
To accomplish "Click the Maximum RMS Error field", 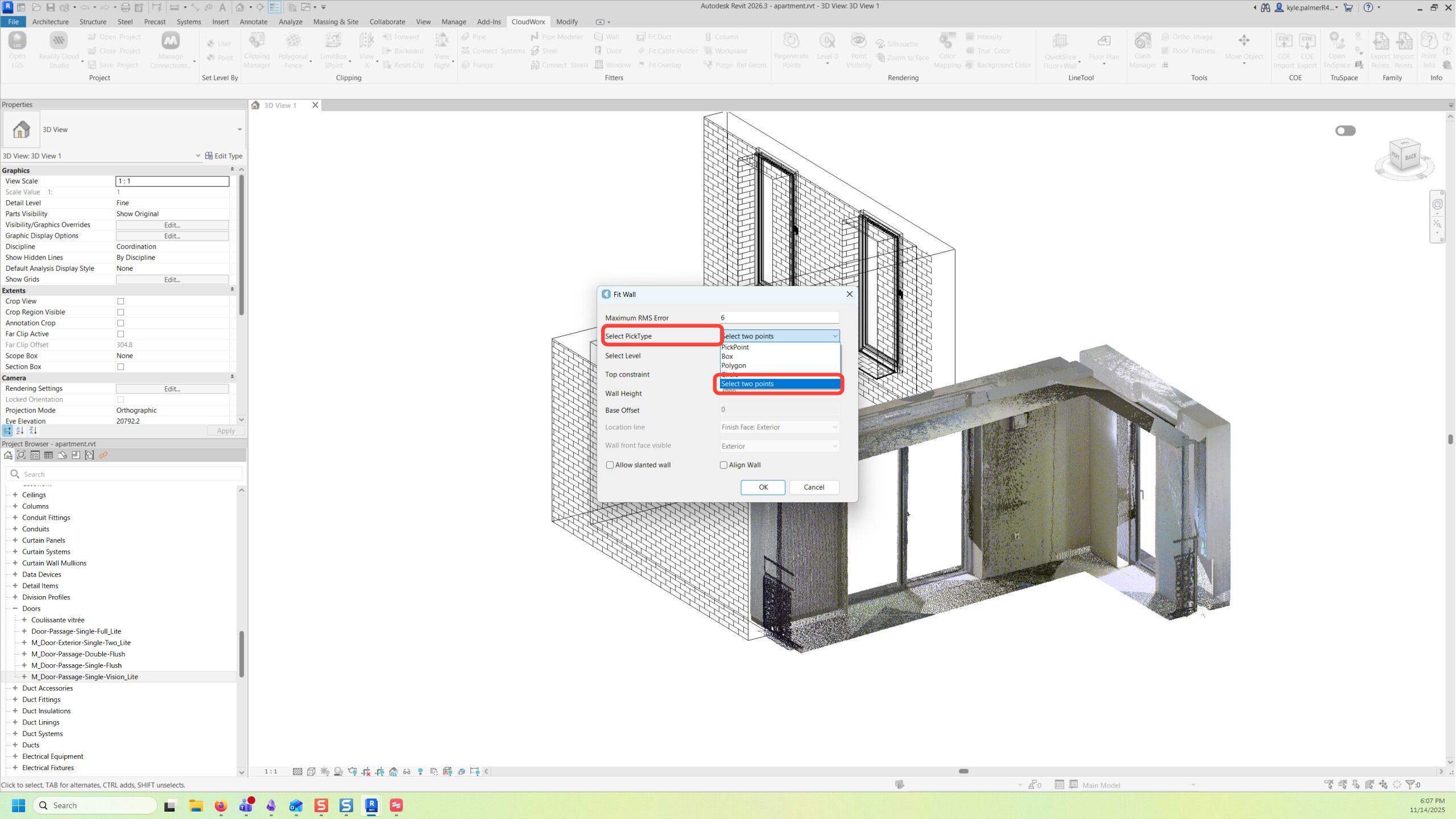I will pos(779,318).
